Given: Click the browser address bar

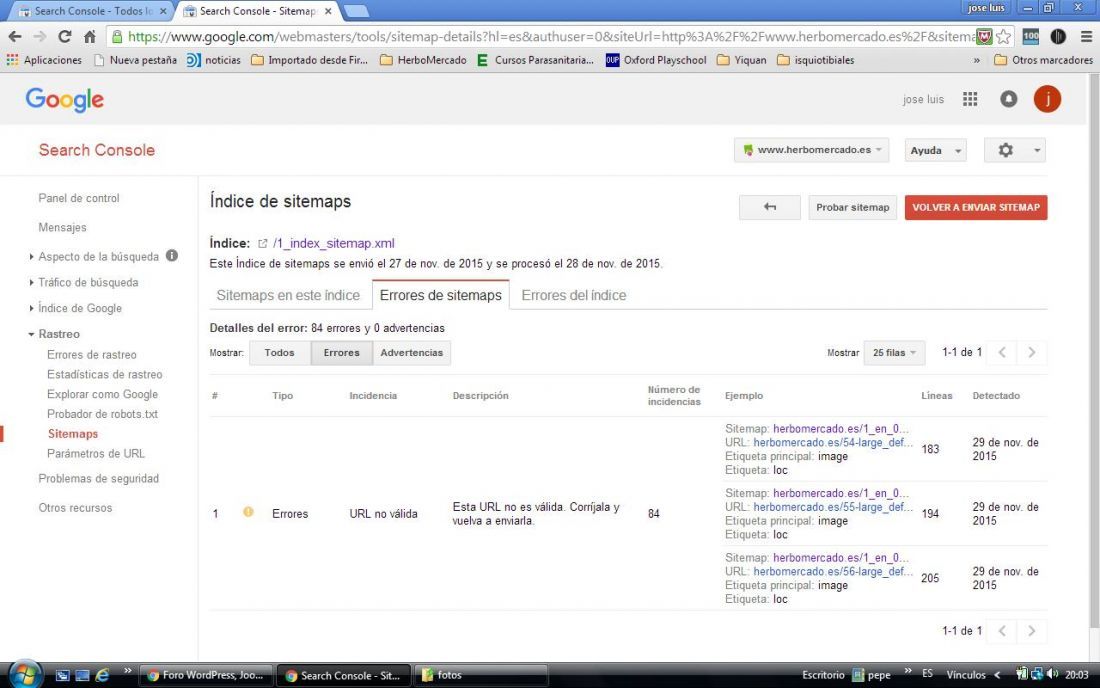Looking at the screenshot, I should tap(551, 36).
